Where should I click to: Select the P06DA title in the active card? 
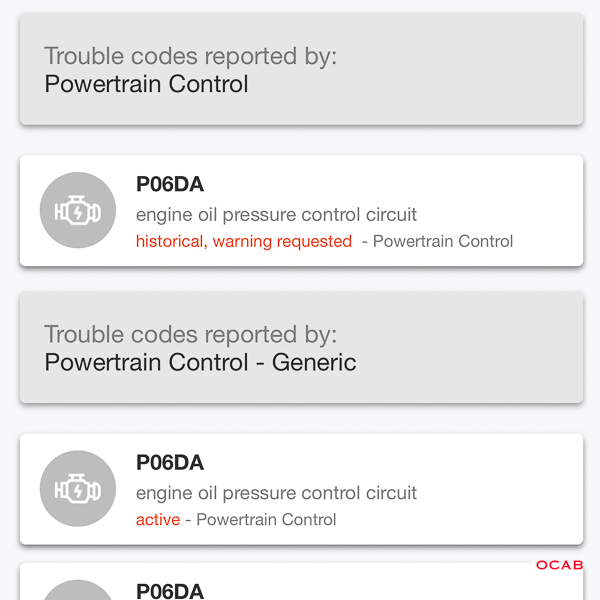pyautogui.click(x=170, y=463)
